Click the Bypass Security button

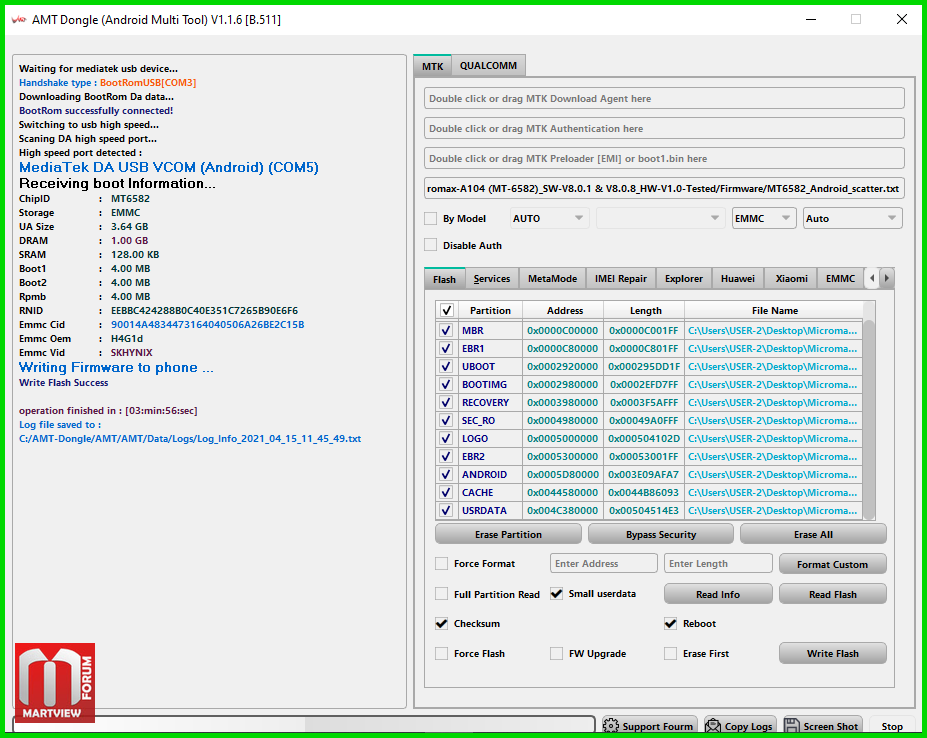point(660,535)
